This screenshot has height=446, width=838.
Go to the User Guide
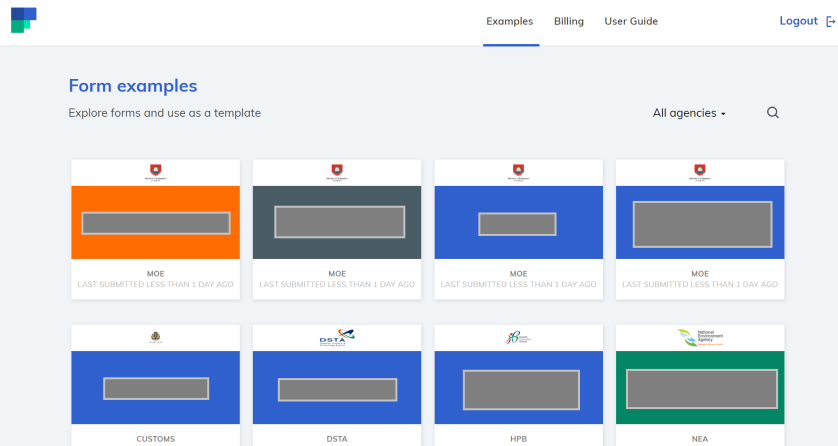coord(631,21)
